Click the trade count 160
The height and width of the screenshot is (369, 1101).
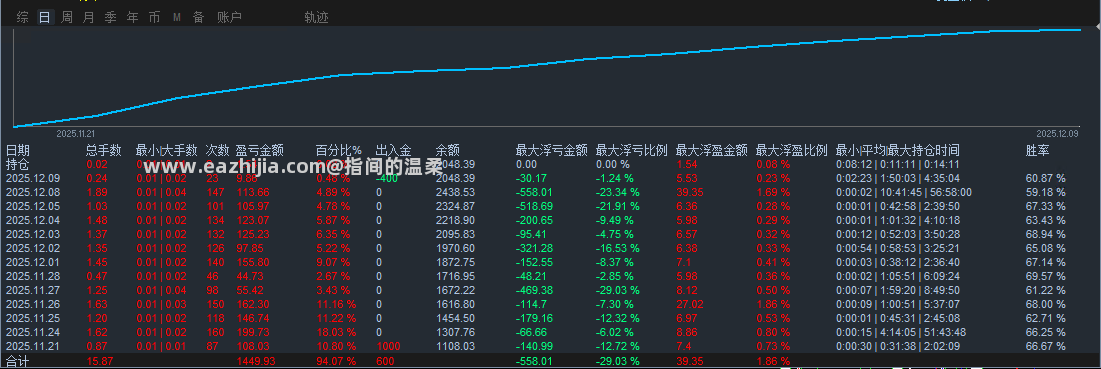point(215,333)
